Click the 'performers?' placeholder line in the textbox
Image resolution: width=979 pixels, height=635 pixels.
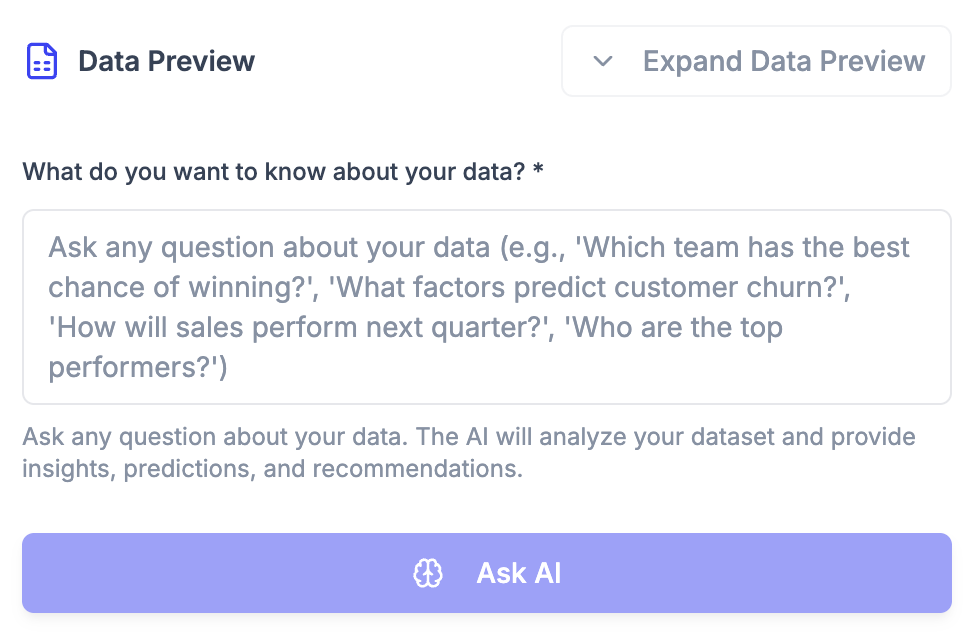click(138, 368)
